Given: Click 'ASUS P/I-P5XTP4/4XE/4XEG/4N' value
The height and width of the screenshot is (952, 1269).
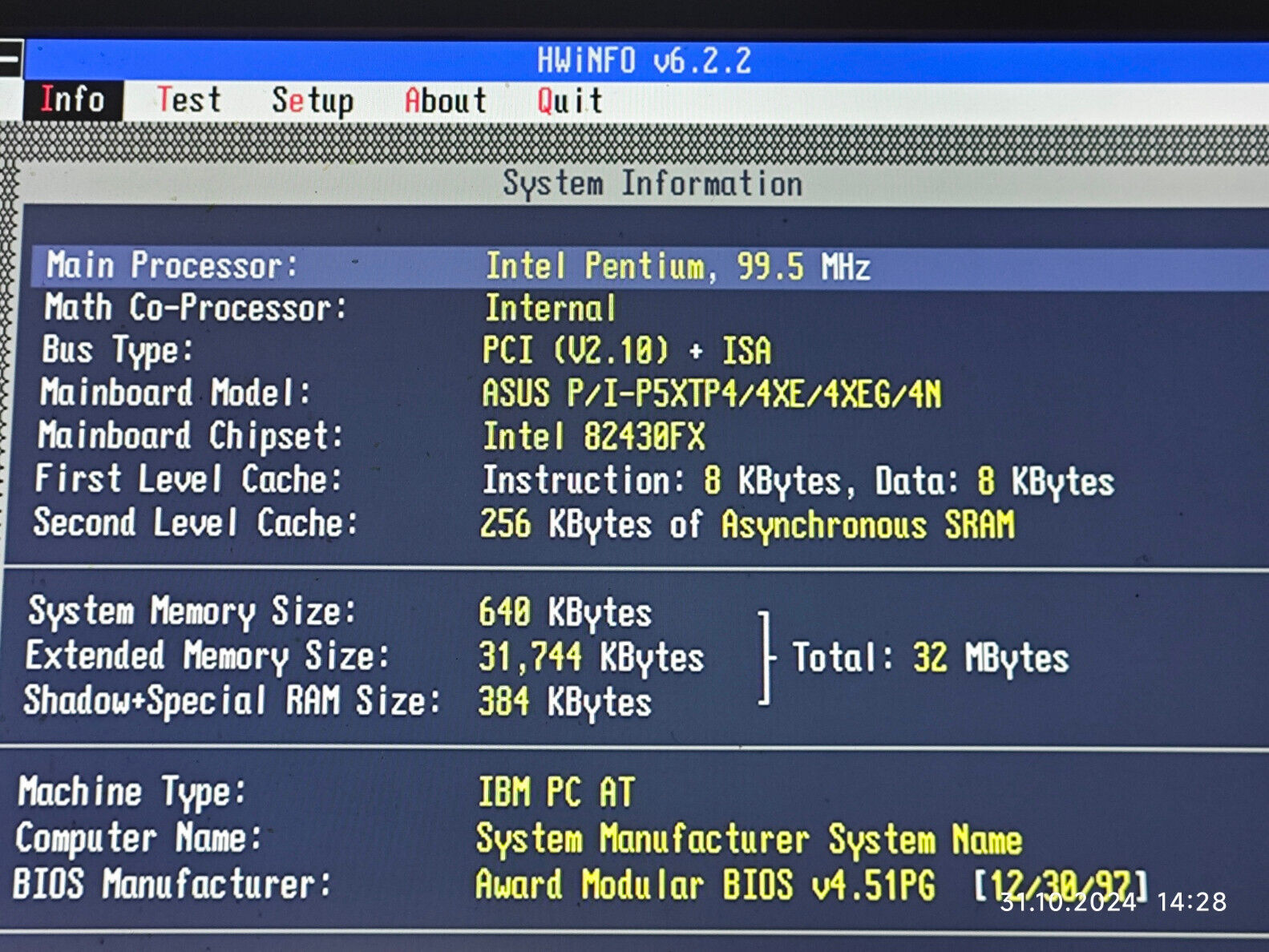Looking at the screenshot, I should click(x=711, y=394).
